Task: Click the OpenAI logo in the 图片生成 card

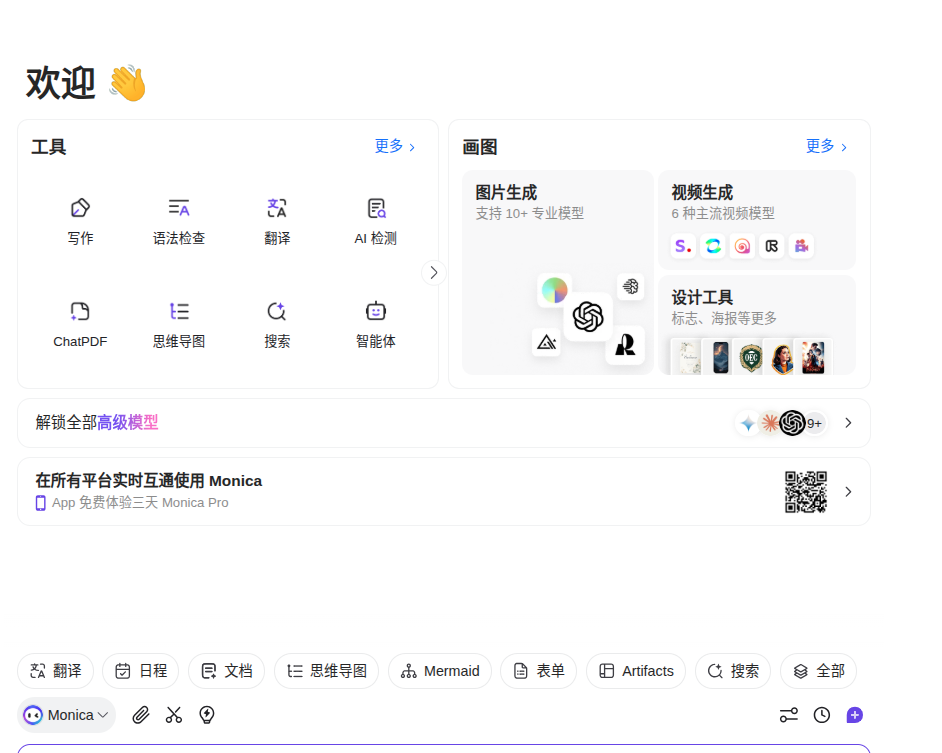Action: coord(588,317)
